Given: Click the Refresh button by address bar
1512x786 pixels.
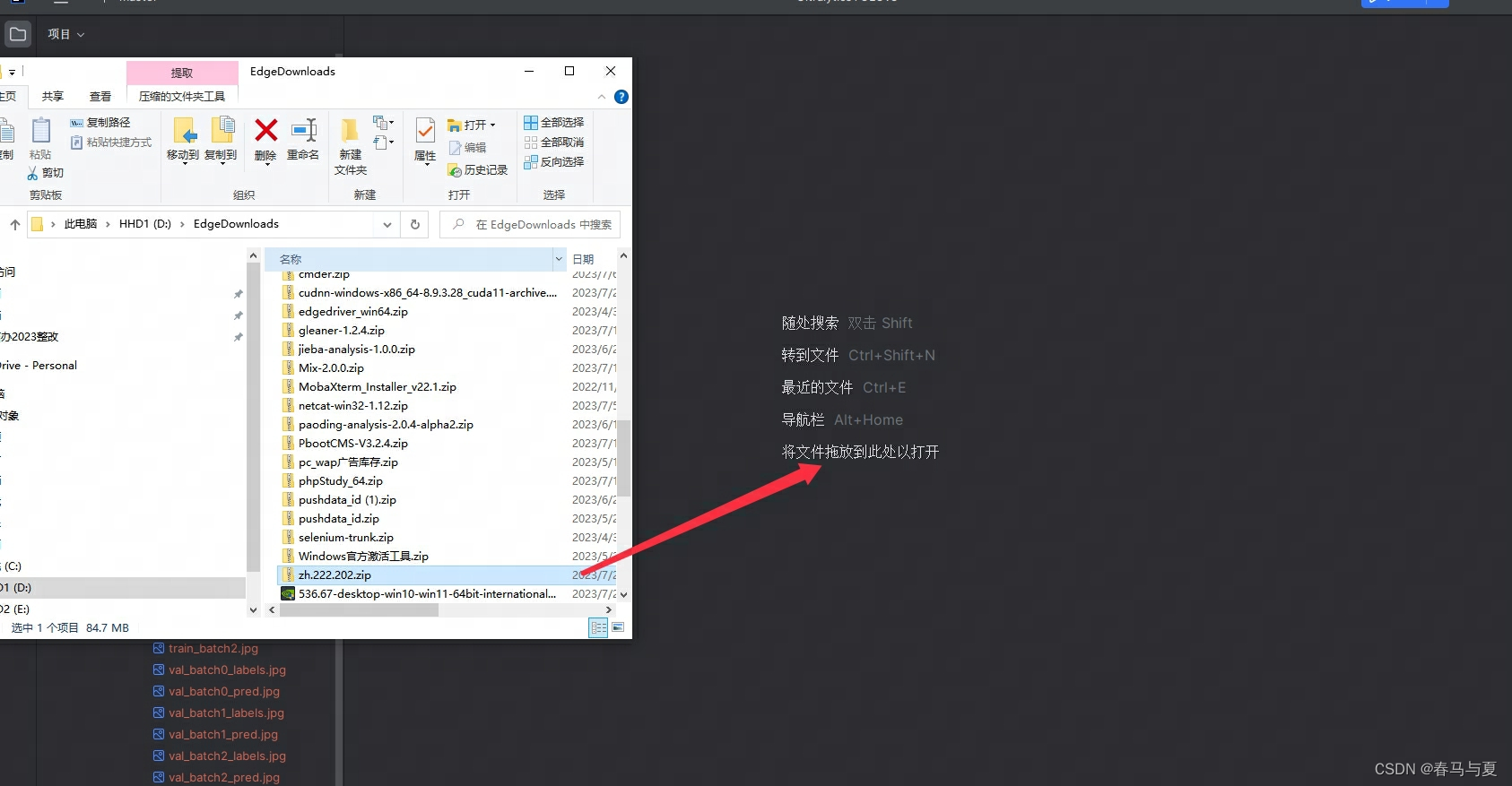Looking at the screenshot, I should point(415,225).
